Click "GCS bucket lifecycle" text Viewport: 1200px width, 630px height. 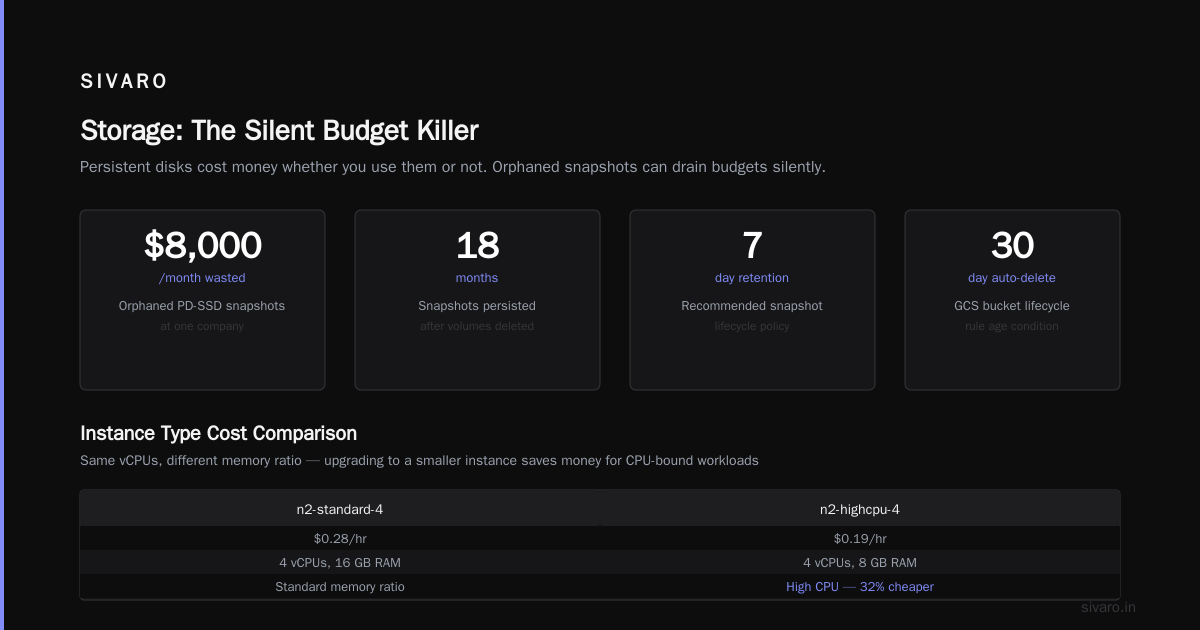pyautogui.click(x=1012, y=306)
